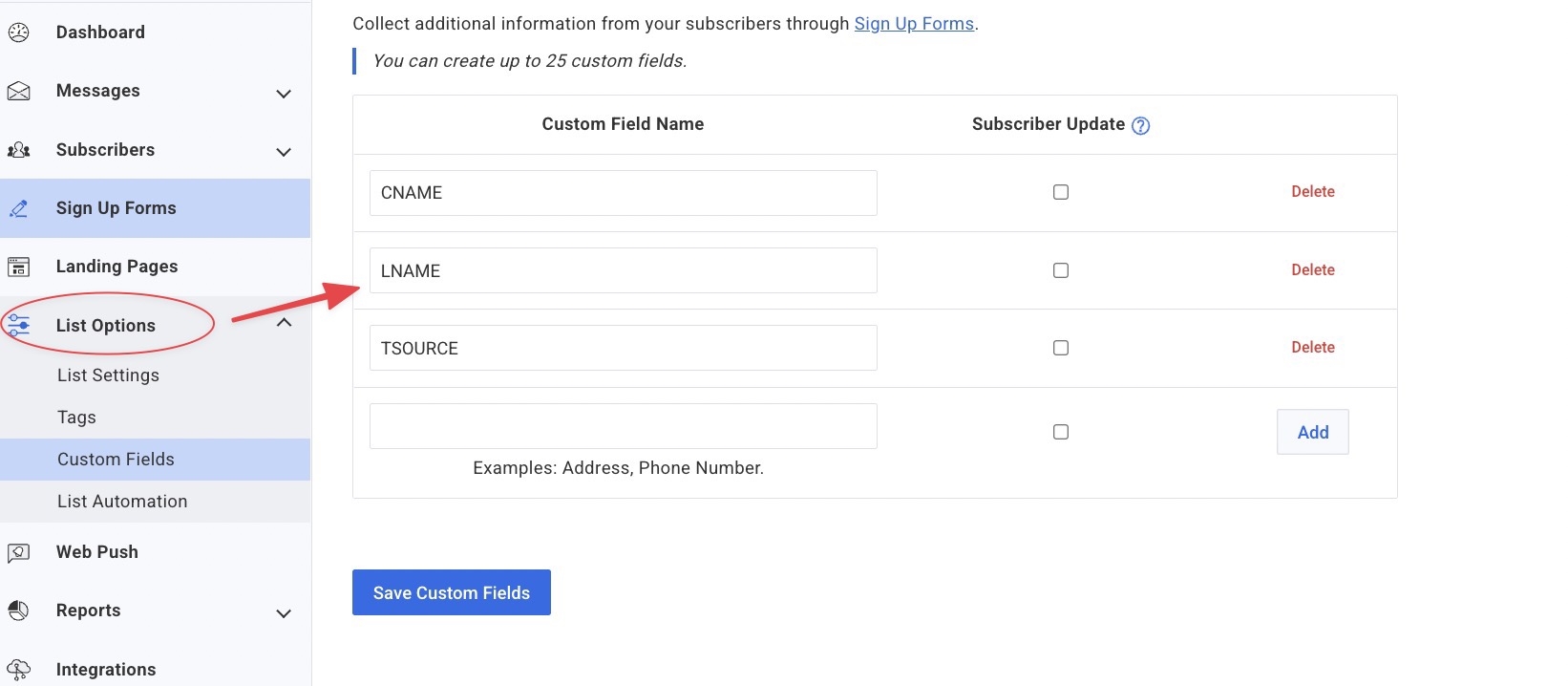Open List Settings submenu item

[108, 375]
